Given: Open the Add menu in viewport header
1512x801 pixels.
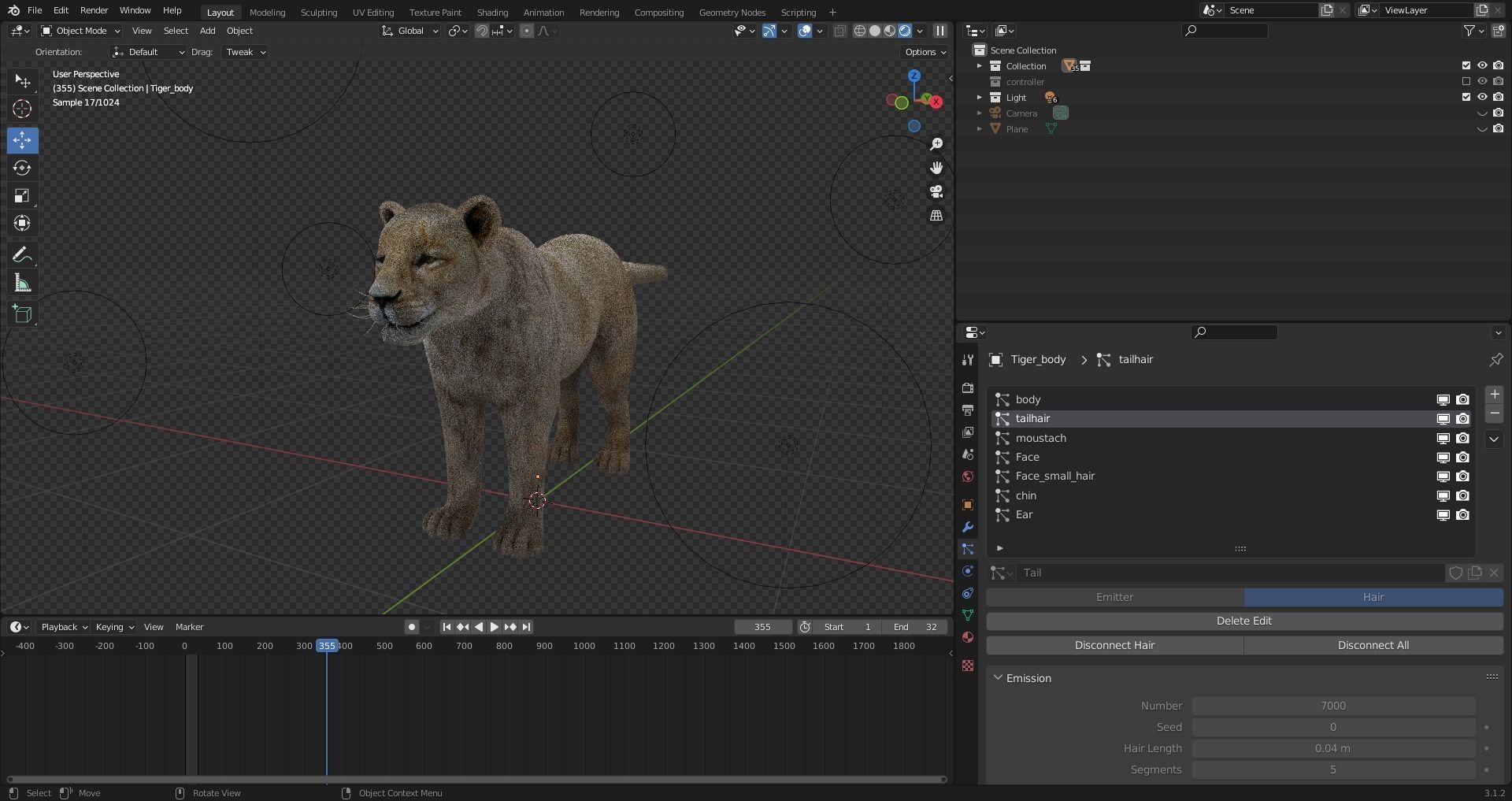Looking at the screenshot, I should [x=207, y=31].
